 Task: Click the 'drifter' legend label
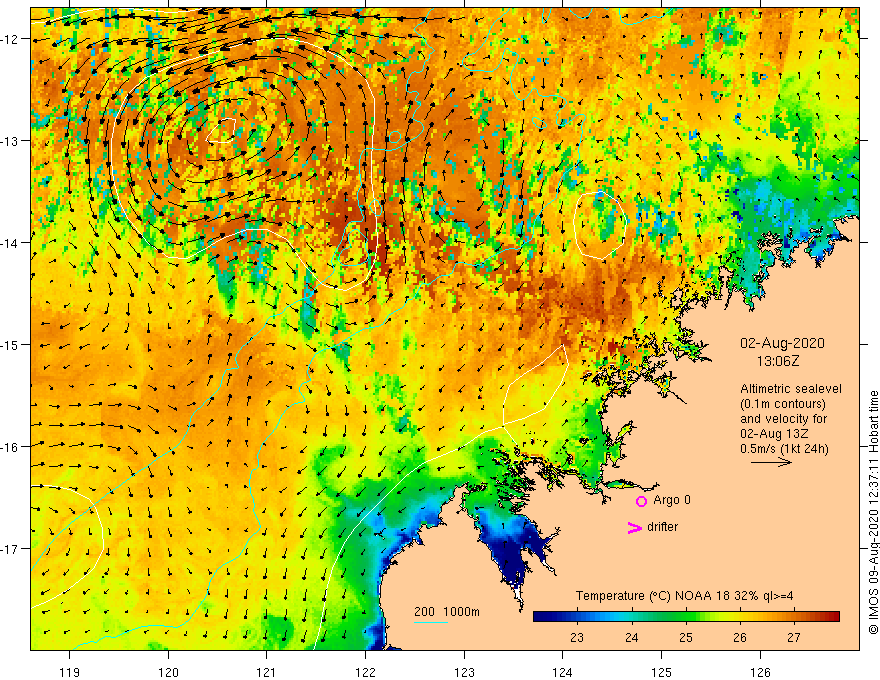(662, 527)
